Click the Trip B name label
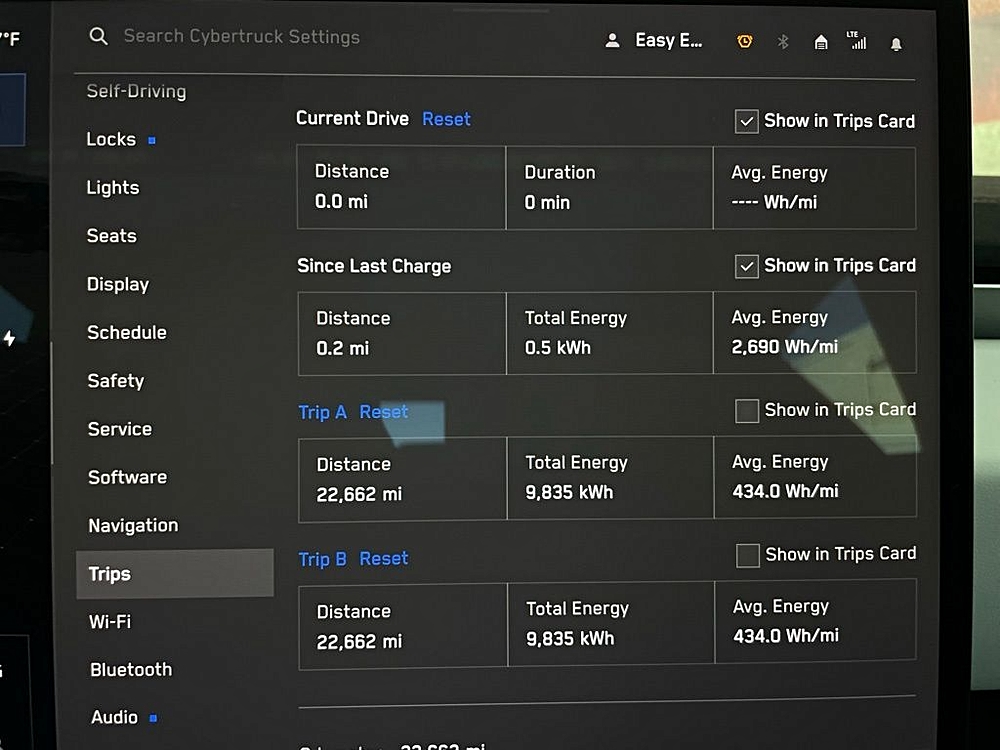The height and width of the screenshot is (750, 1000). (322, 559)
